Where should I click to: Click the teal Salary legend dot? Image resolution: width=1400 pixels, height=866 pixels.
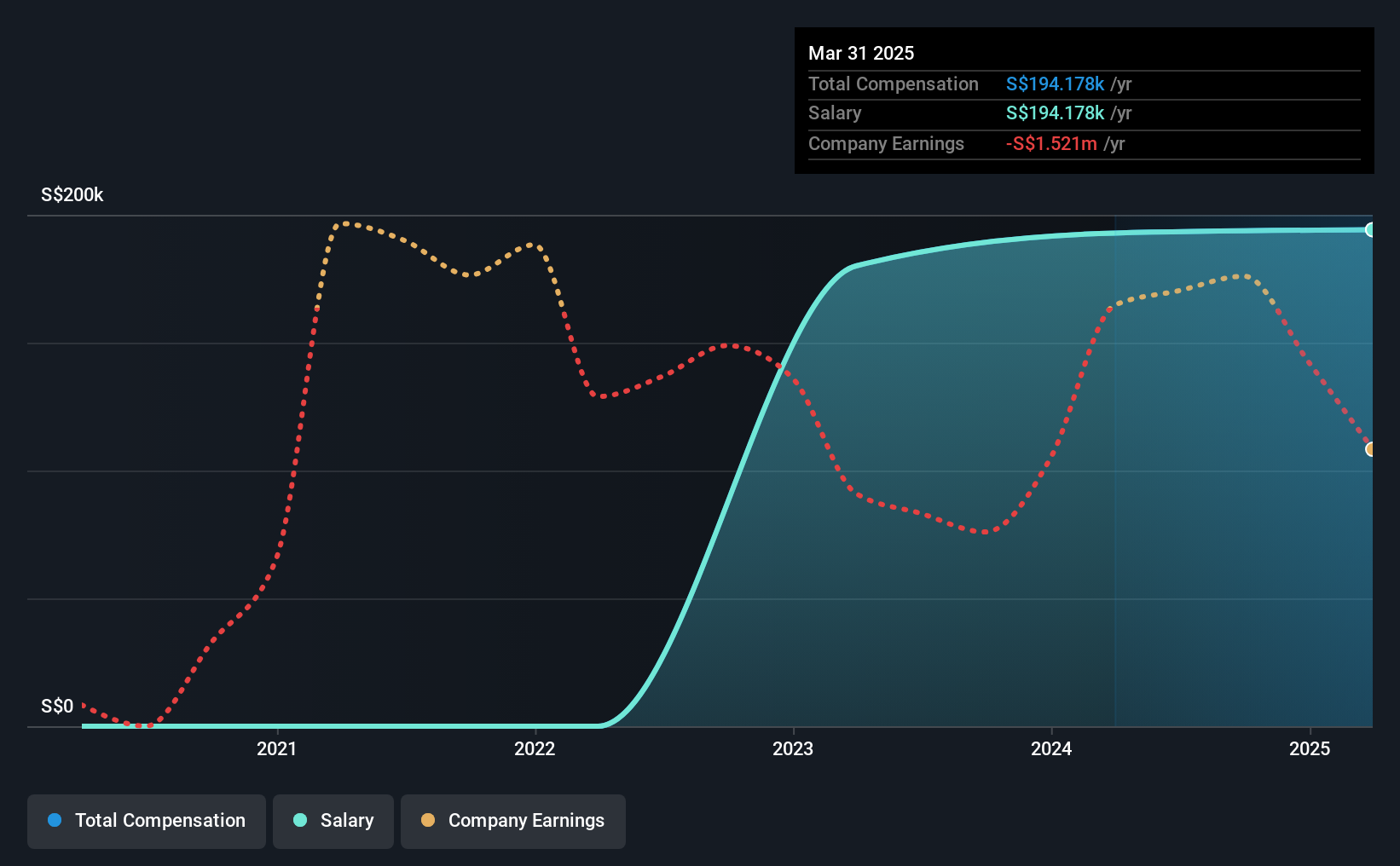(300, 820)
